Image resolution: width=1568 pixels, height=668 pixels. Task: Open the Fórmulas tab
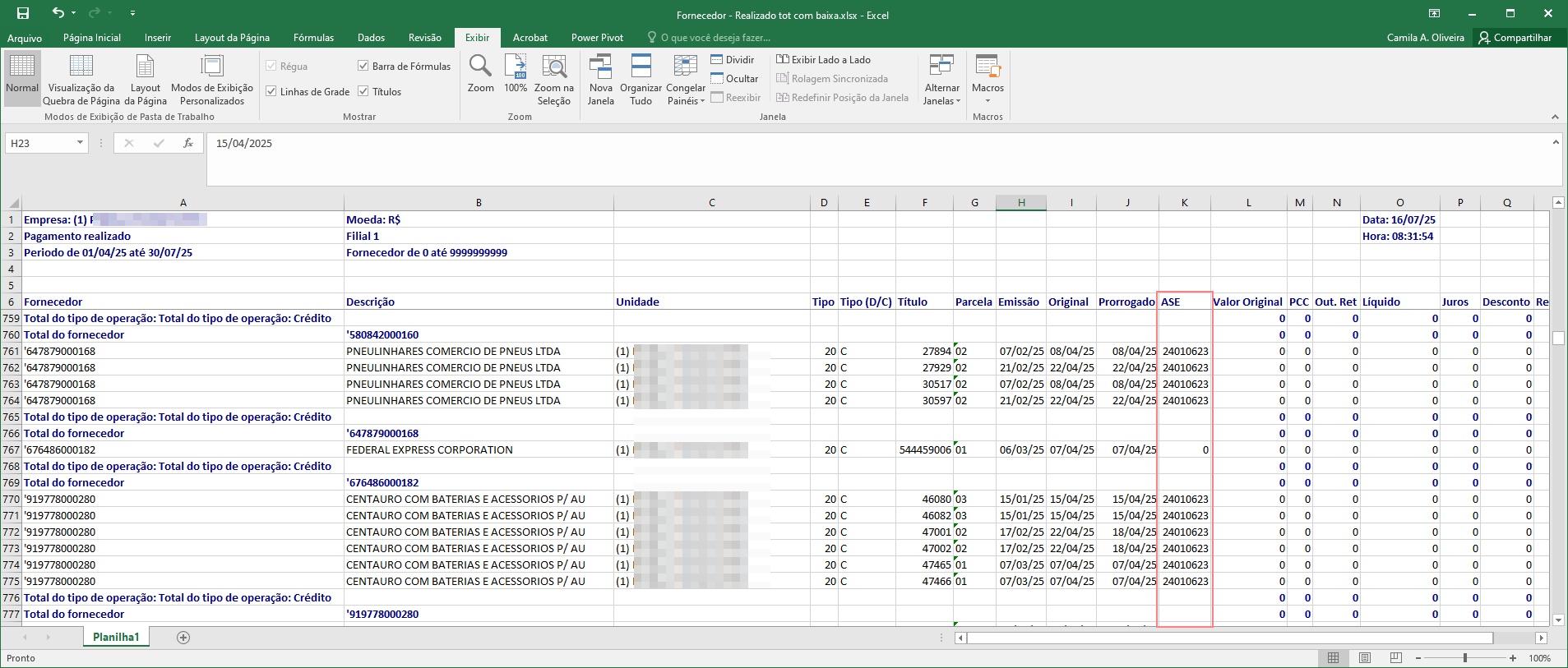(x=313, y=38)
